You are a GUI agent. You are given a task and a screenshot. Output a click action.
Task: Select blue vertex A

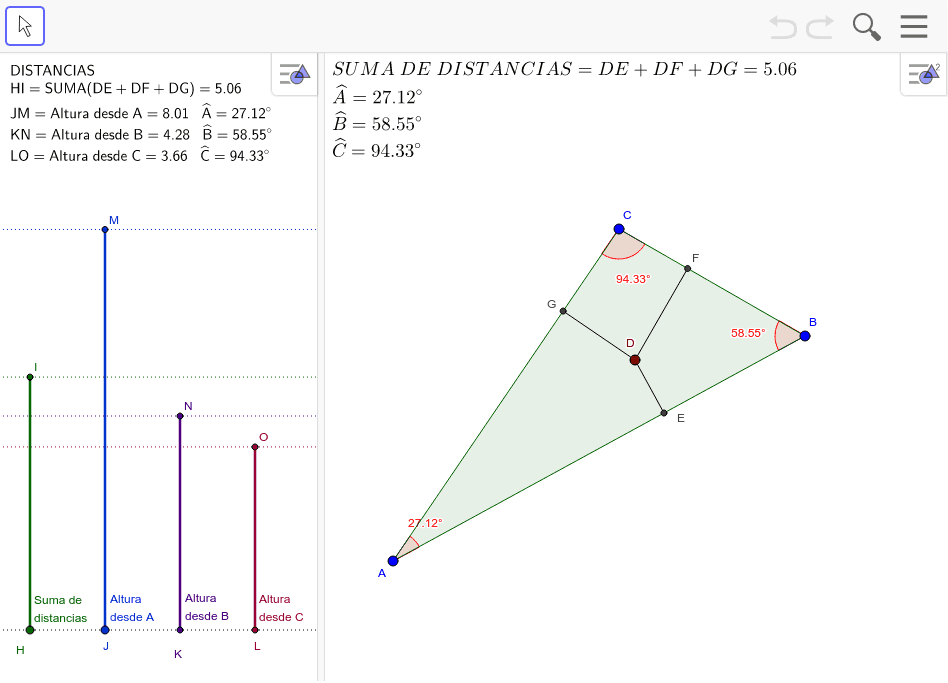[x=393, y=561]
